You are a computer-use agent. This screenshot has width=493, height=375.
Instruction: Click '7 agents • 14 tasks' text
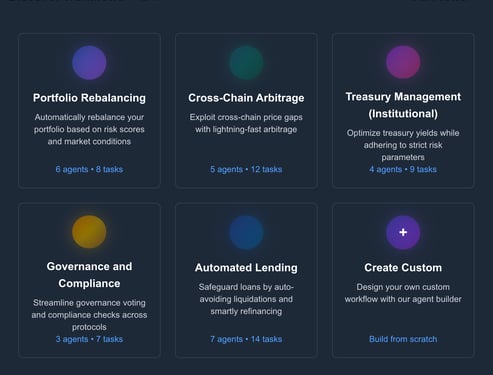click(x=246, y=339)
